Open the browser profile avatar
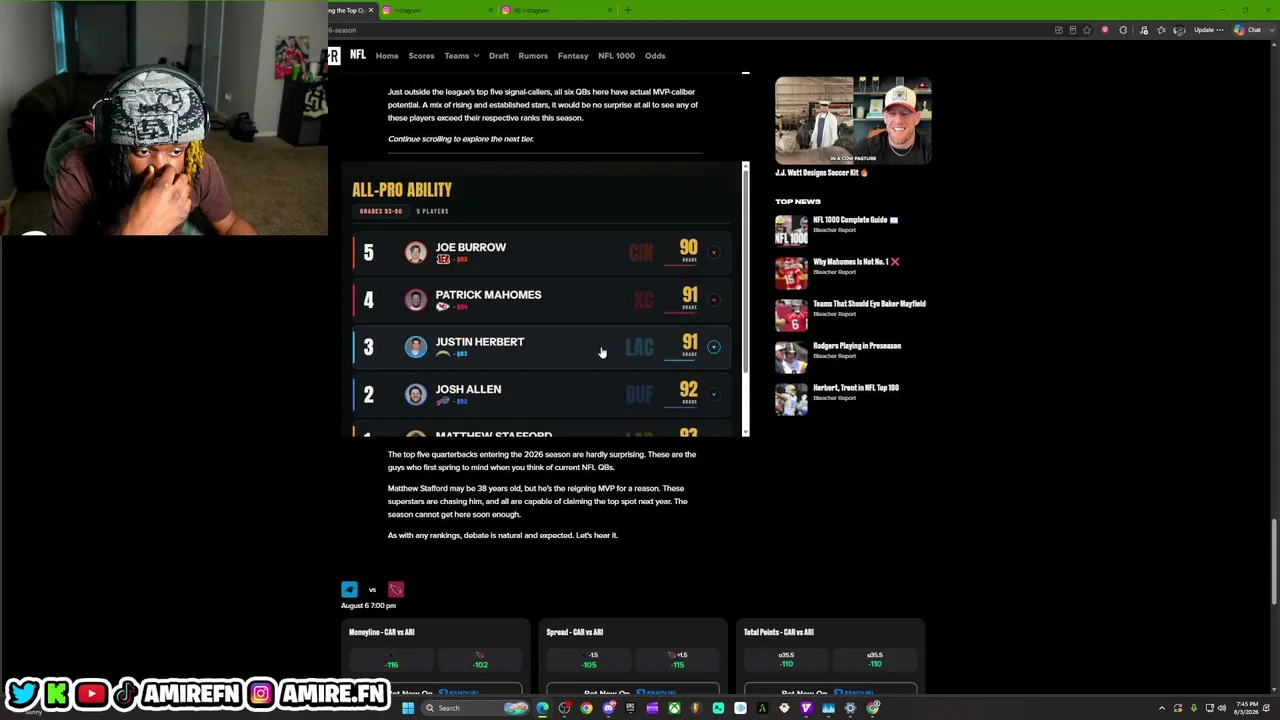Screen dimensions: 1280x720 1179,30
